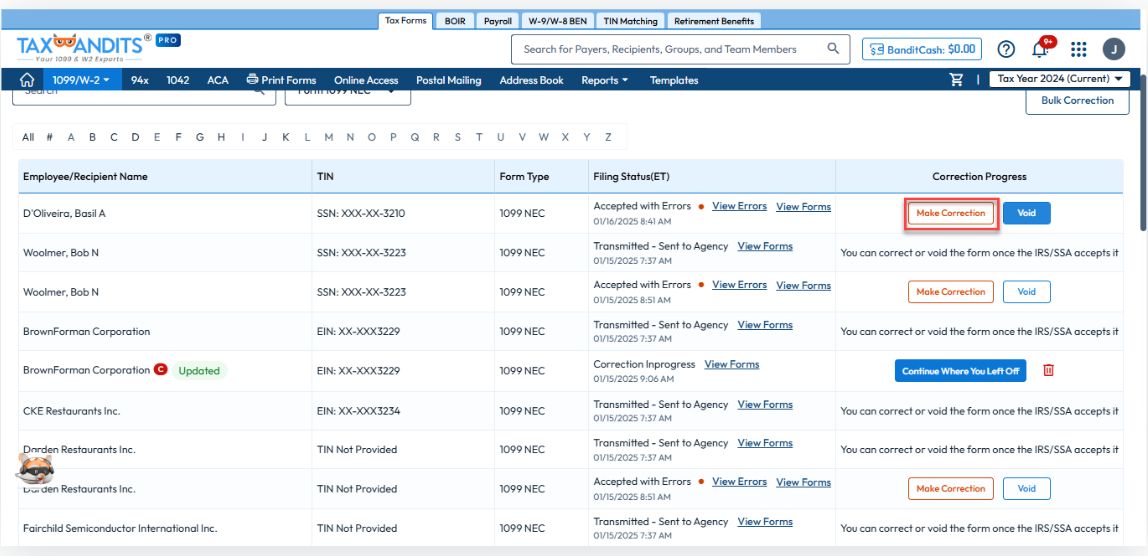
Task: Expand the Reports menu
Action: [604, 80]
